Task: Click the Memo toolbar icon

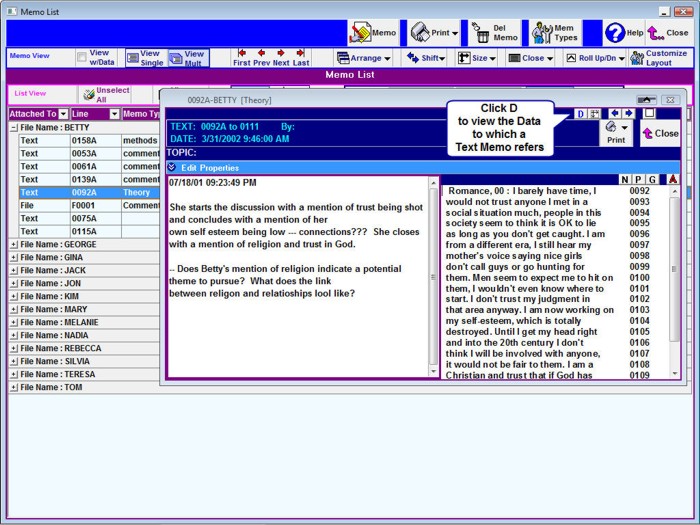Action: (373, 33)
